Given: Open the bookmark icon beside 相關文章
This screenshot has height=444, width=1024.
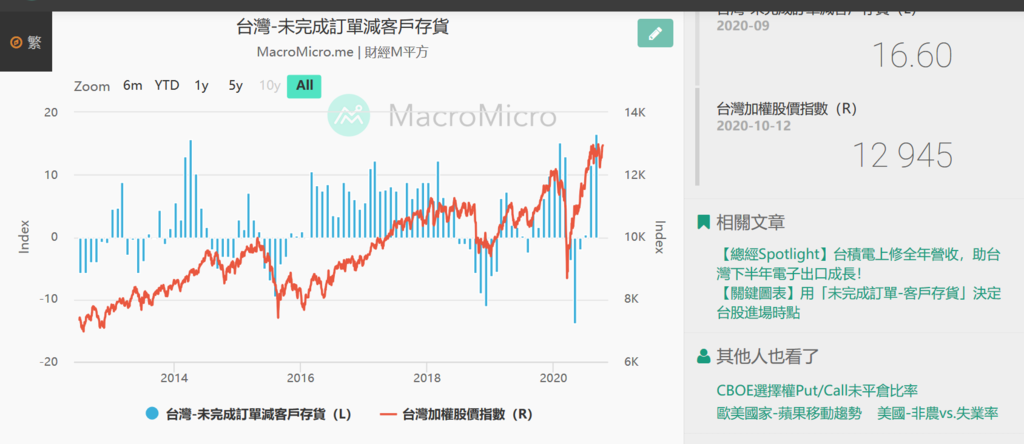Looking at the screenshot, I should pos(703,222).
